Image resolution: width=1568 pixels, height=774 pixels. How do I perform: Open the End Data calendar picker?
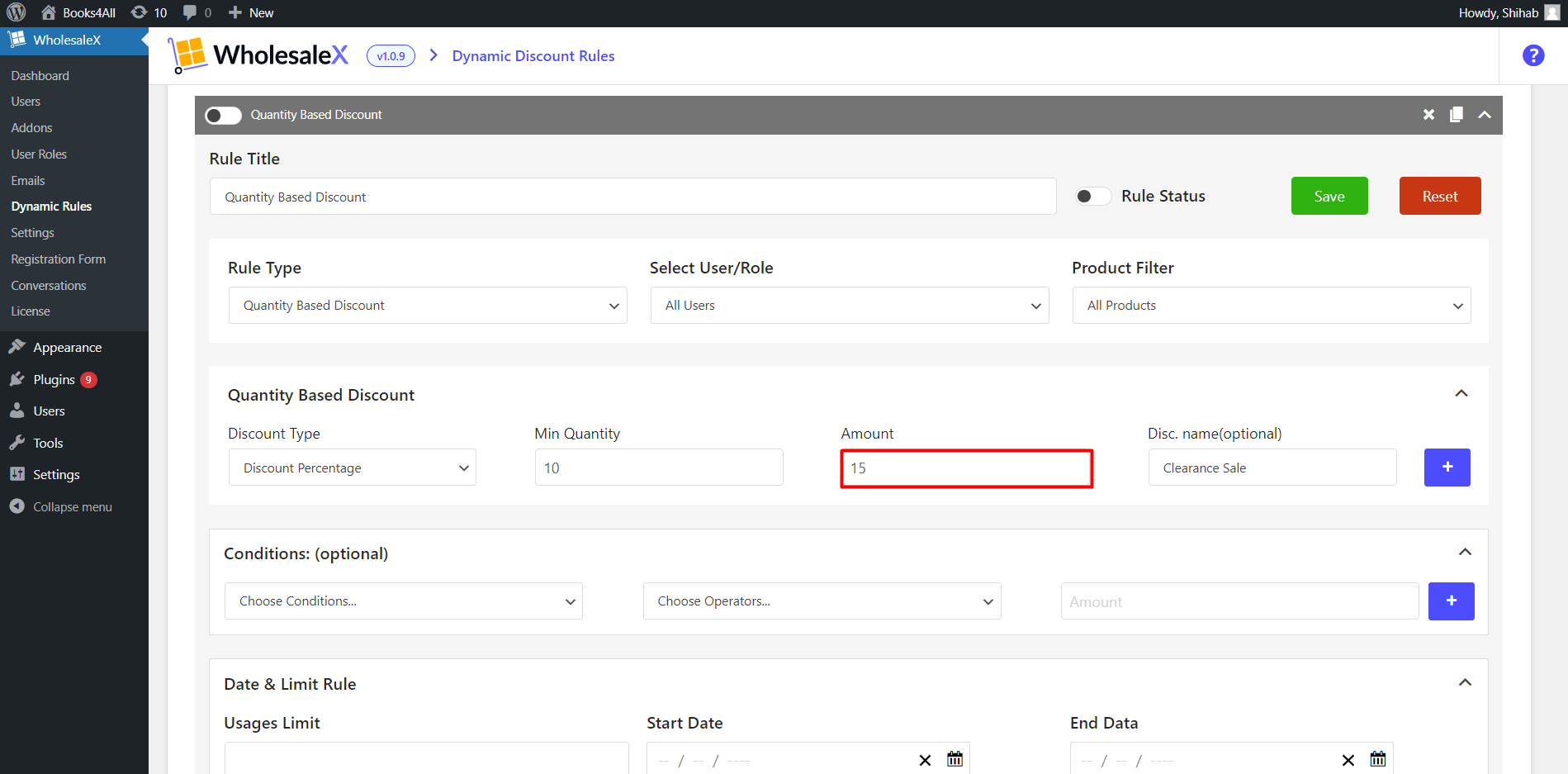click(x=1377, y=759)
